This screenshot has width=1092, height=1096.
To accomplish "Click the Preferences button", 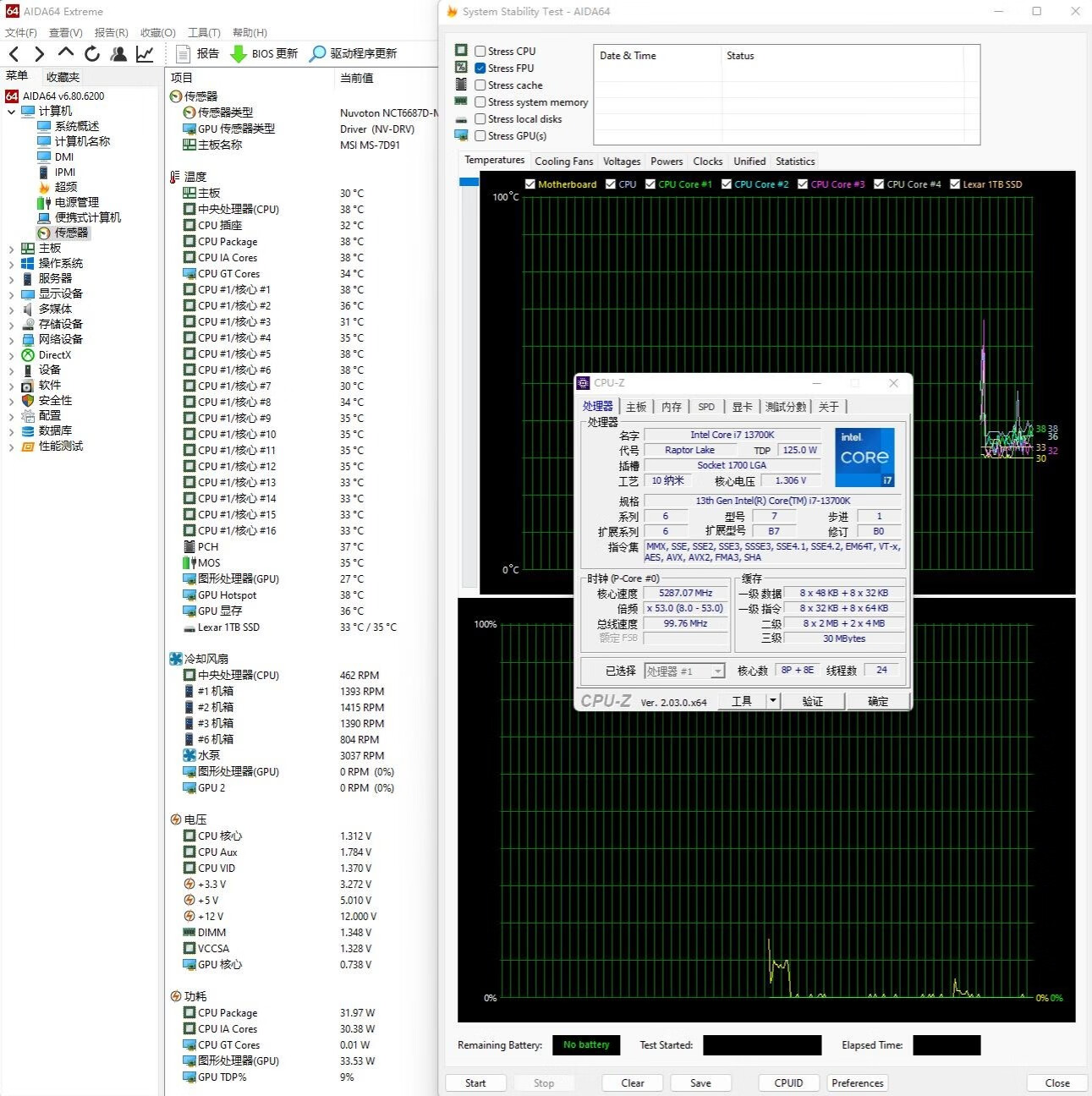I will 857,1083.
